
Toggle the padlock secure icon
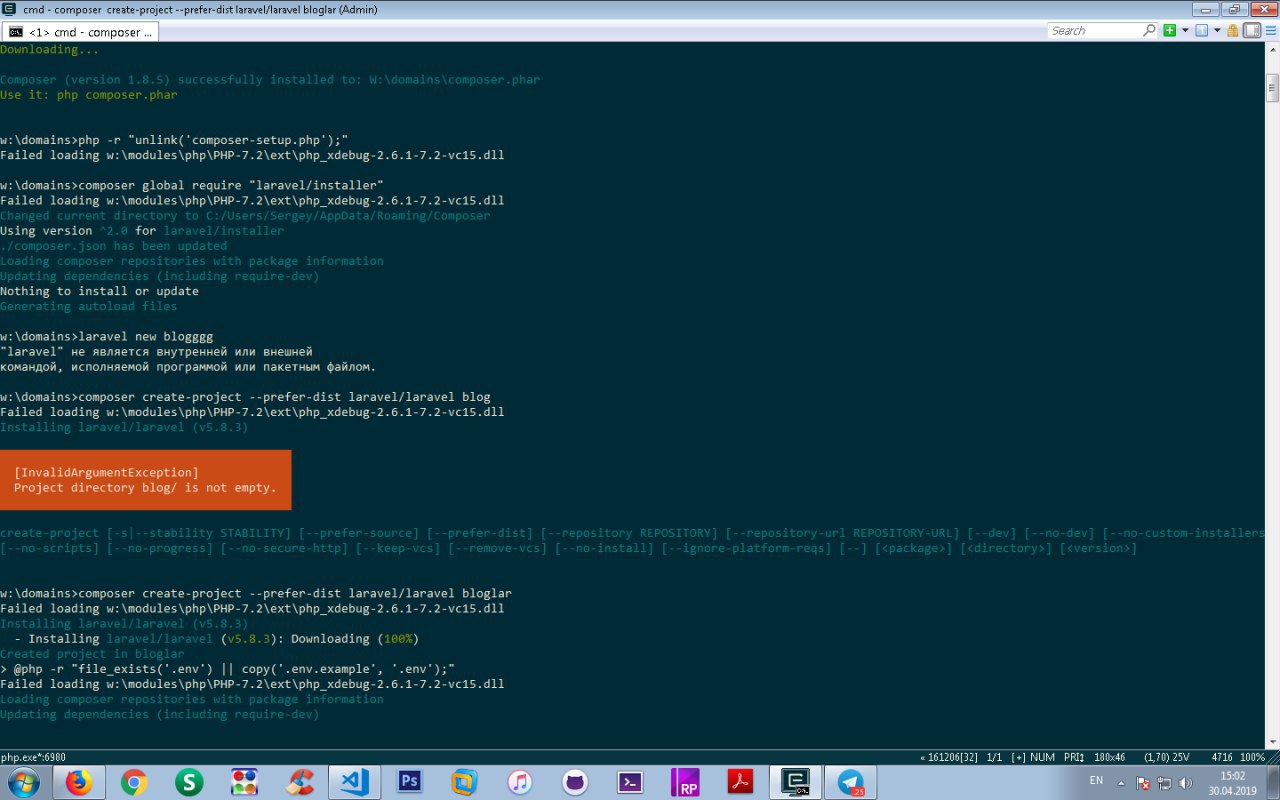[1233, 30]
